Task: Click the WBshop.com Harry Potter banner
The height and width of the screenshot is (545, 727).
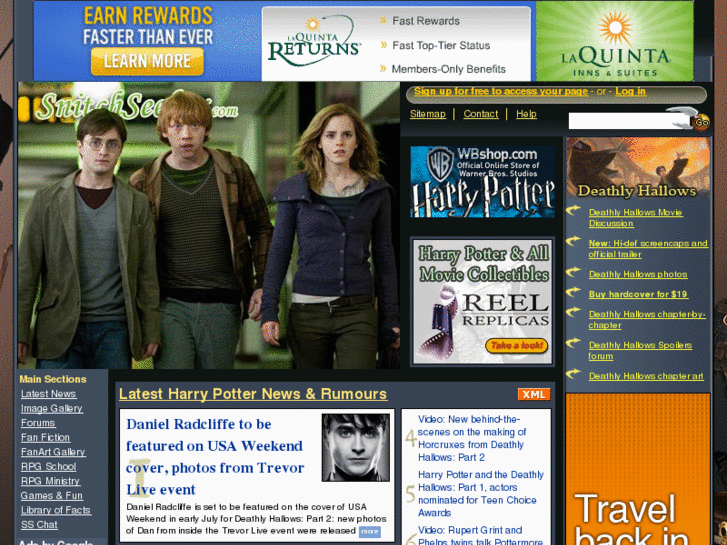Action: point(482,181)
